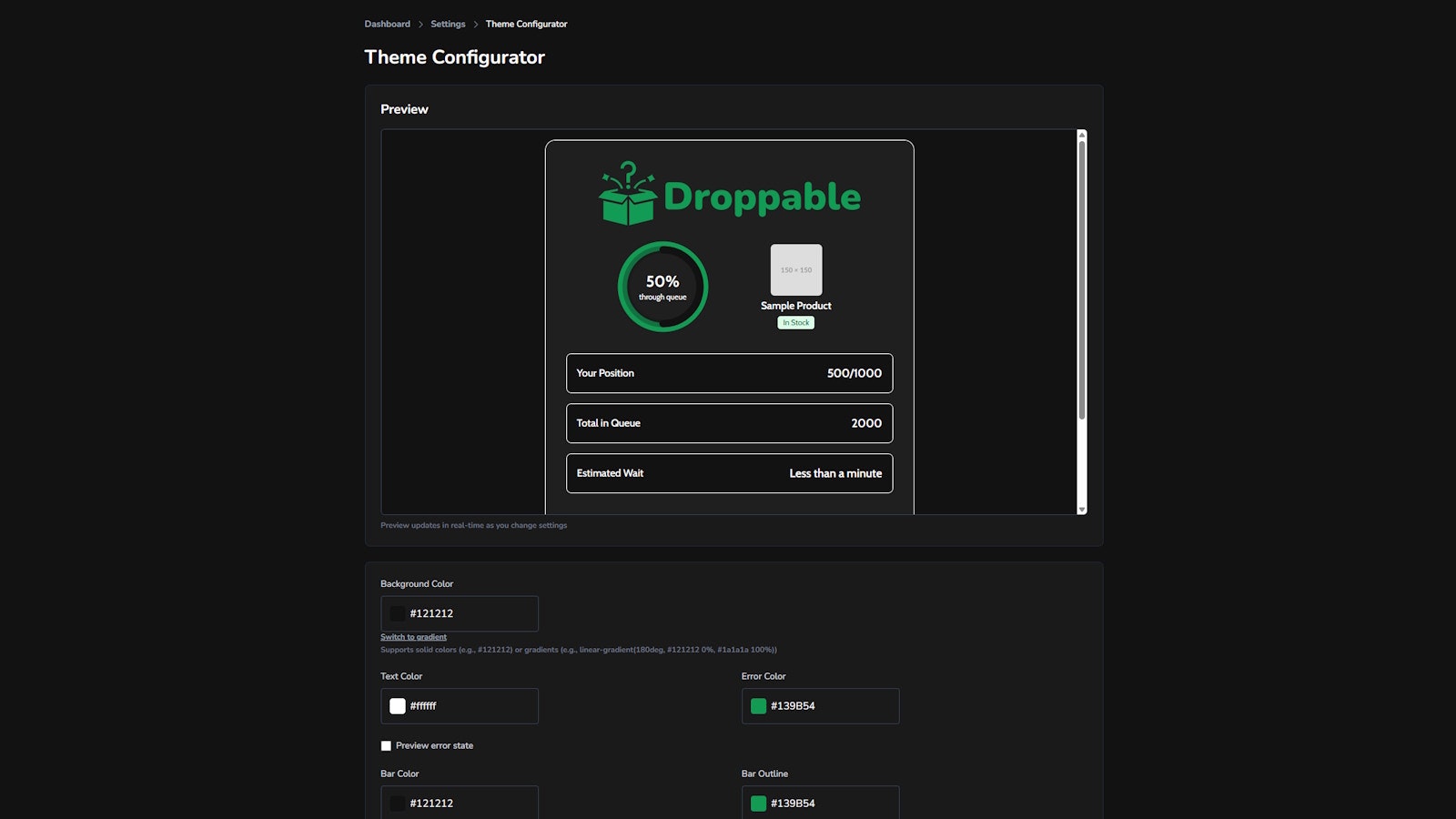The width and height of the screenshot is (1456, 819).
Task: Click the green Bar Outline swatch
Action: click(x=758, y=803)
